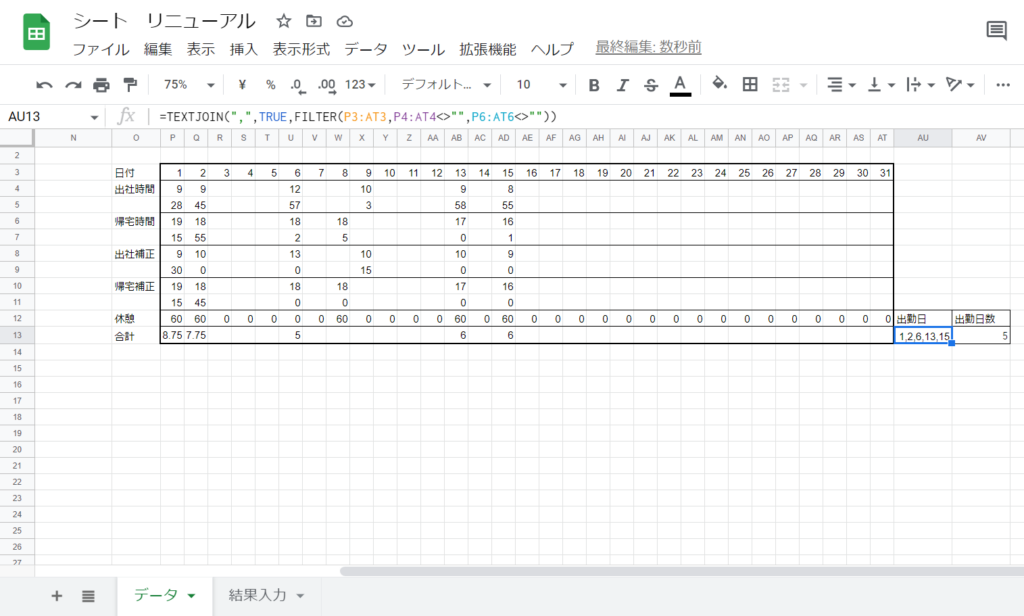
Task: Click the 最終編集 link in the menu bar
Action: tap(648, 47)
